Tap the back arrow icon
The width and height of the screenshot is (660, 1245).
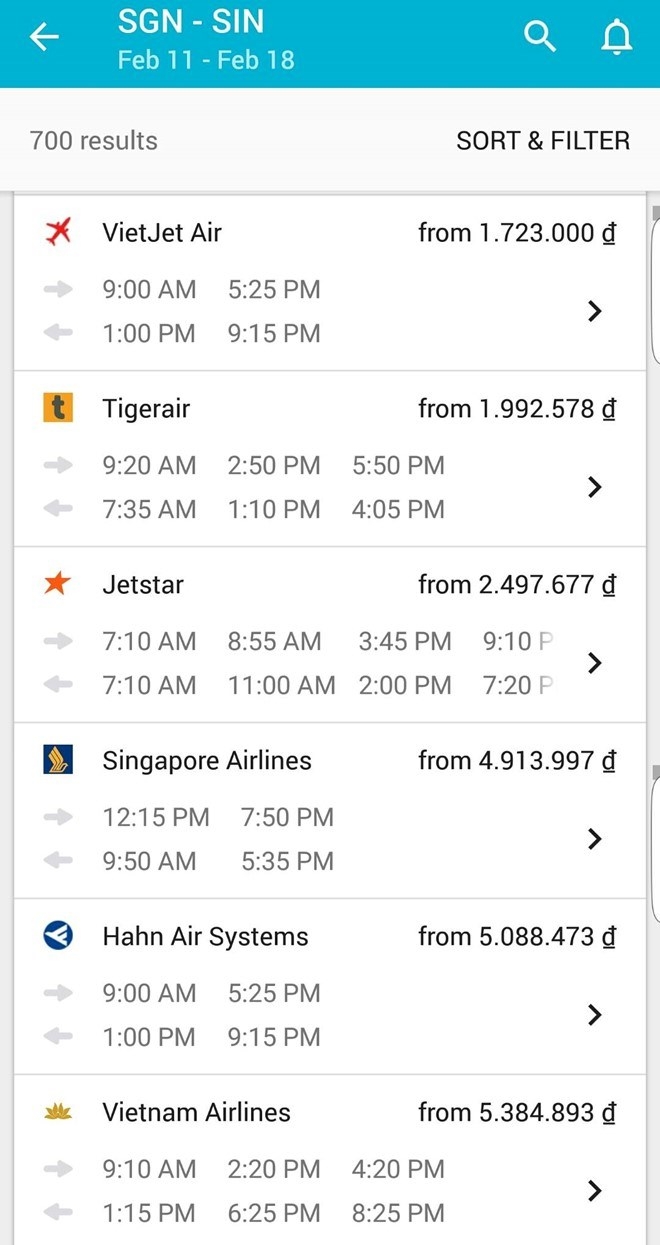(x=44, y=38)
